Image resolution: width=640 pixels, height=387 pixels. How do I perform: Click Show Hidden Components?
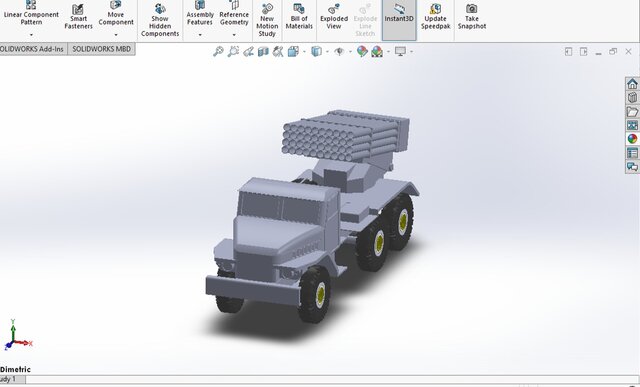pyautogui.click(x=160, y=20)
